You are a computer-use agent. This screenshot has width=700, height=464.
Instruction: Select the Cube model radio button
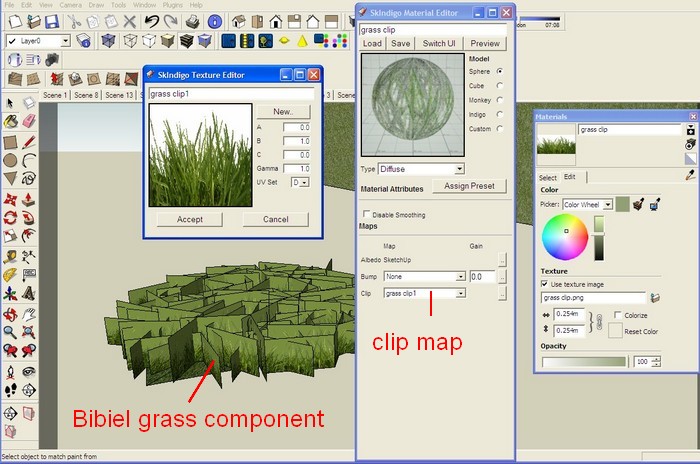tap(500, 86)
